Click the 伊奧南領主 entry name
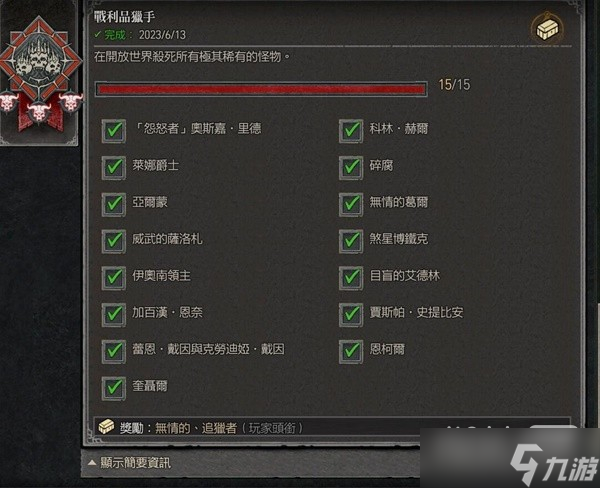 [161, 276]
